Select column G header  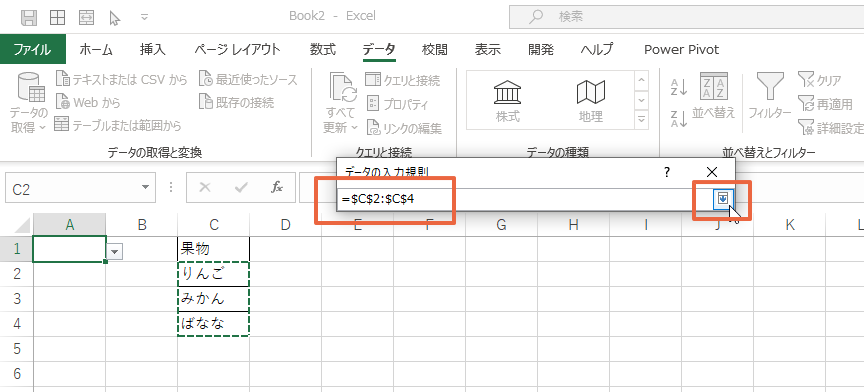click(501, 224)
